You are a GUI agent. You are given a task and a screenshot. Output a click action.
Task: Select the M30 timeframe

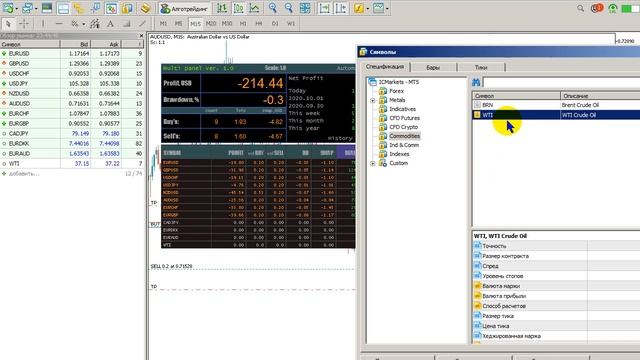click(227, 24)
